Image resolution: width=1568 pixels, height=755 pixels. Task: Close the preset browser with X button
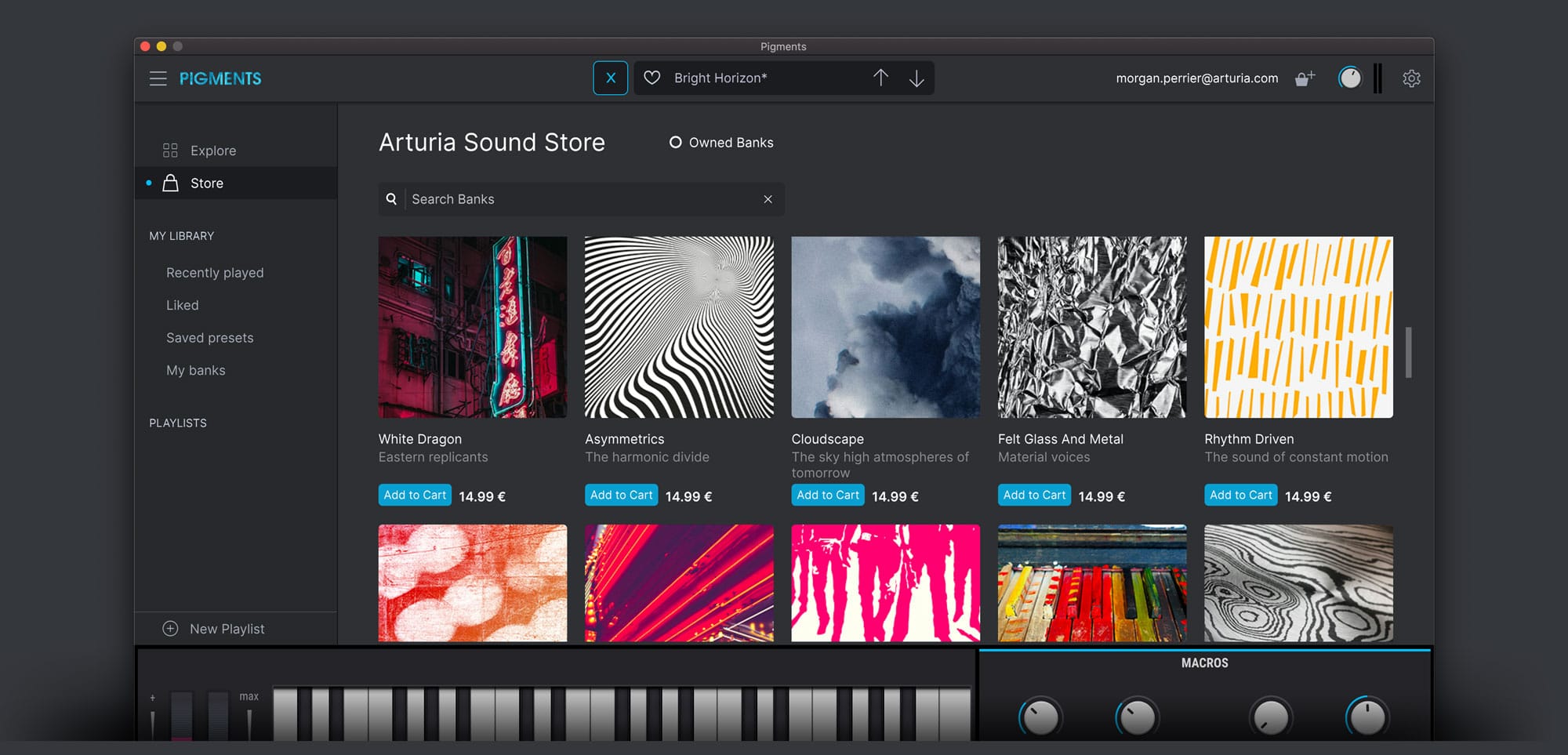coord(610,78)
